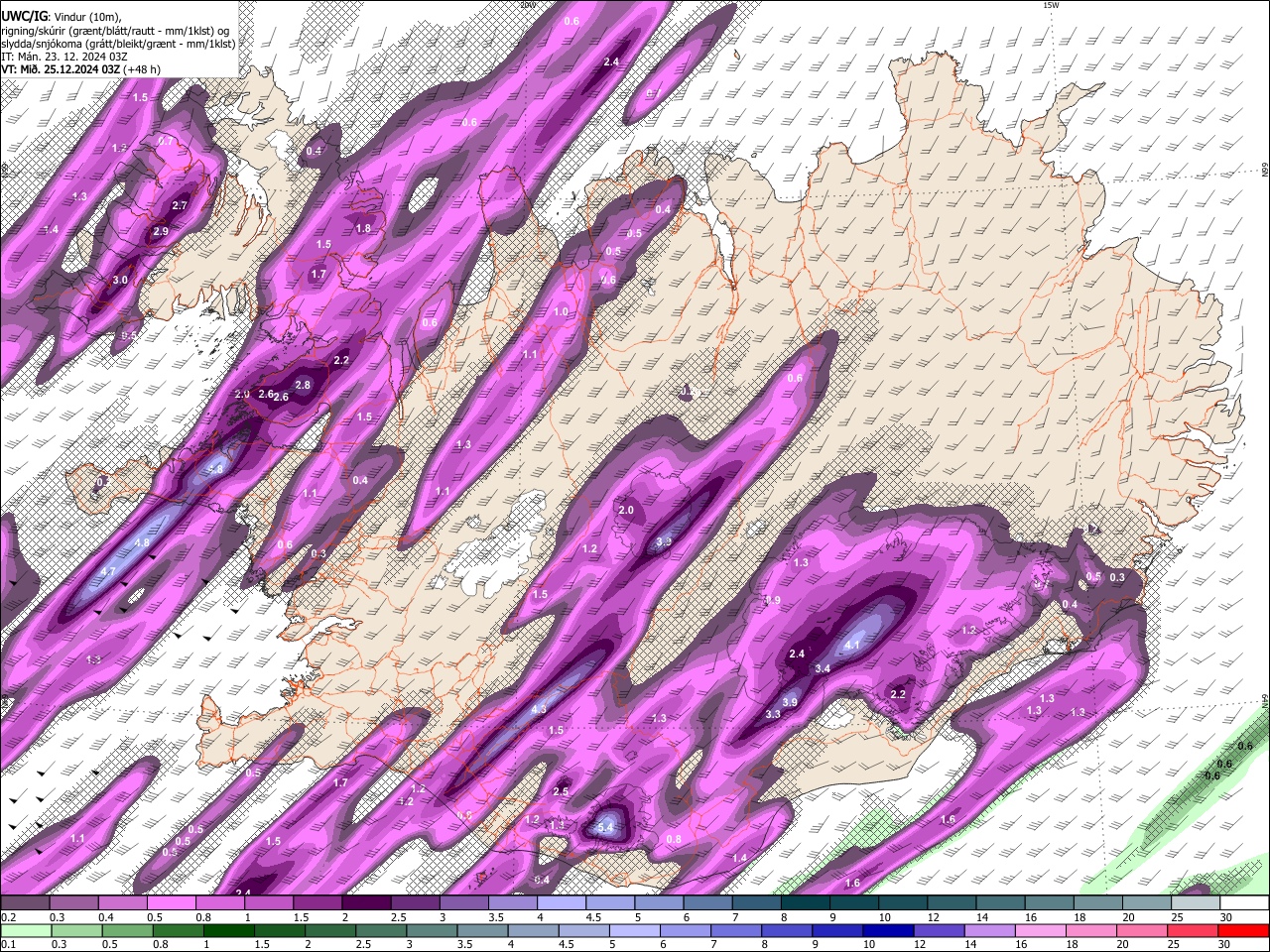Click the 15W longitude label
Viewport: 1270px width, 952px height.
tap(1051, 5)
